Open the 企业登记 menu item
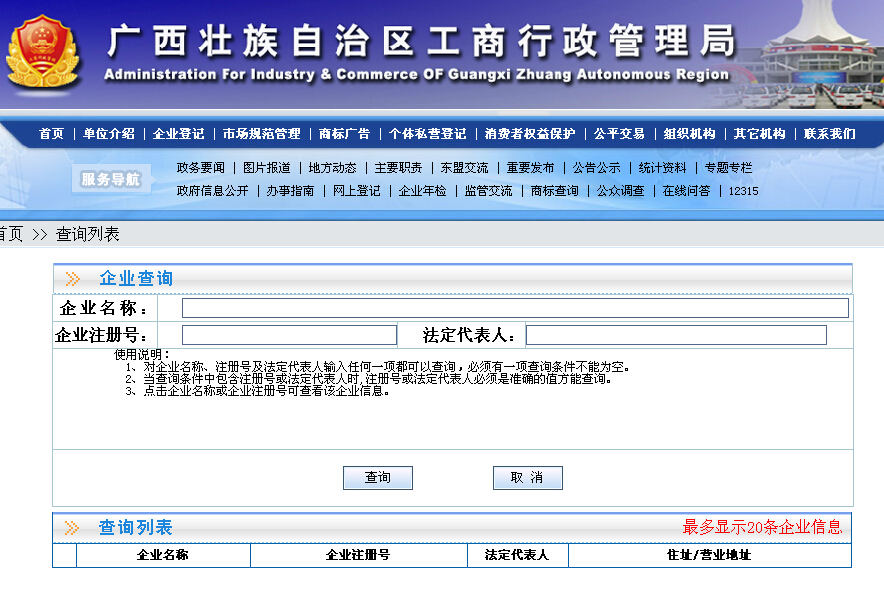Screen dimensions: 884x602 [178, 134]
